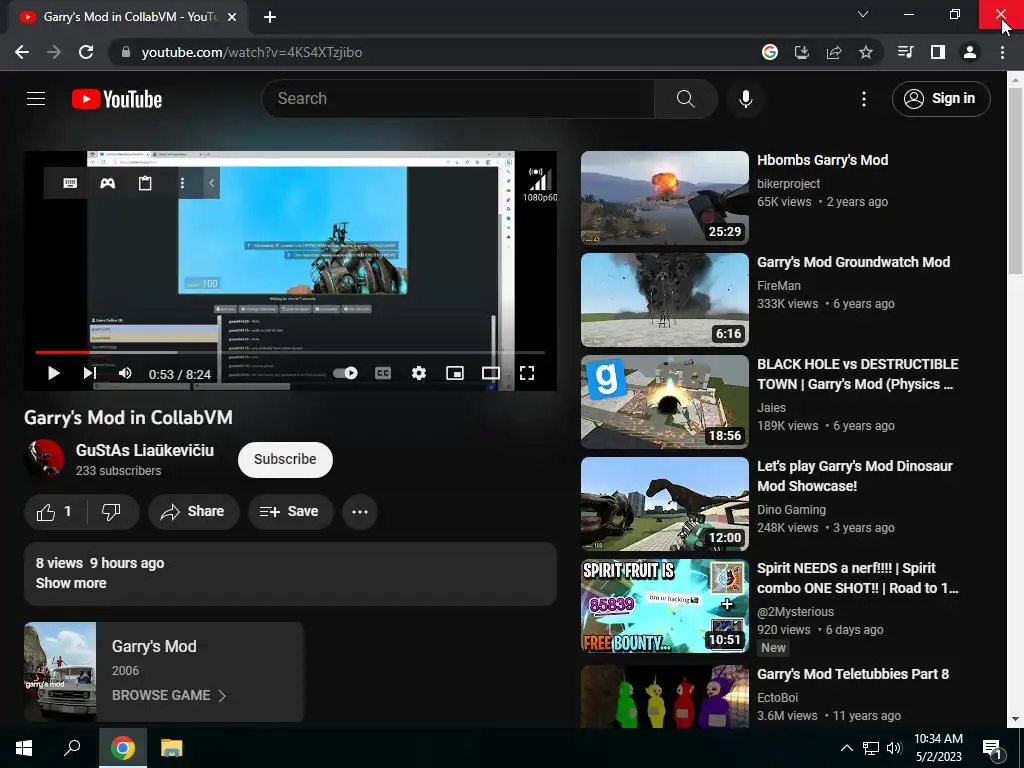This screenshot has width=1024, height=768.
Task: Go back in browser history
Action: [x=22, y=52]
